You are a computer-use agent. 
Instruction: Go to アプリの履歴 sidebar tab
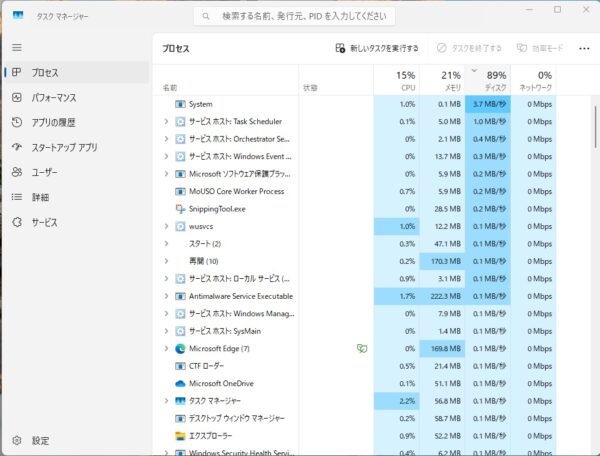(77, 122)
